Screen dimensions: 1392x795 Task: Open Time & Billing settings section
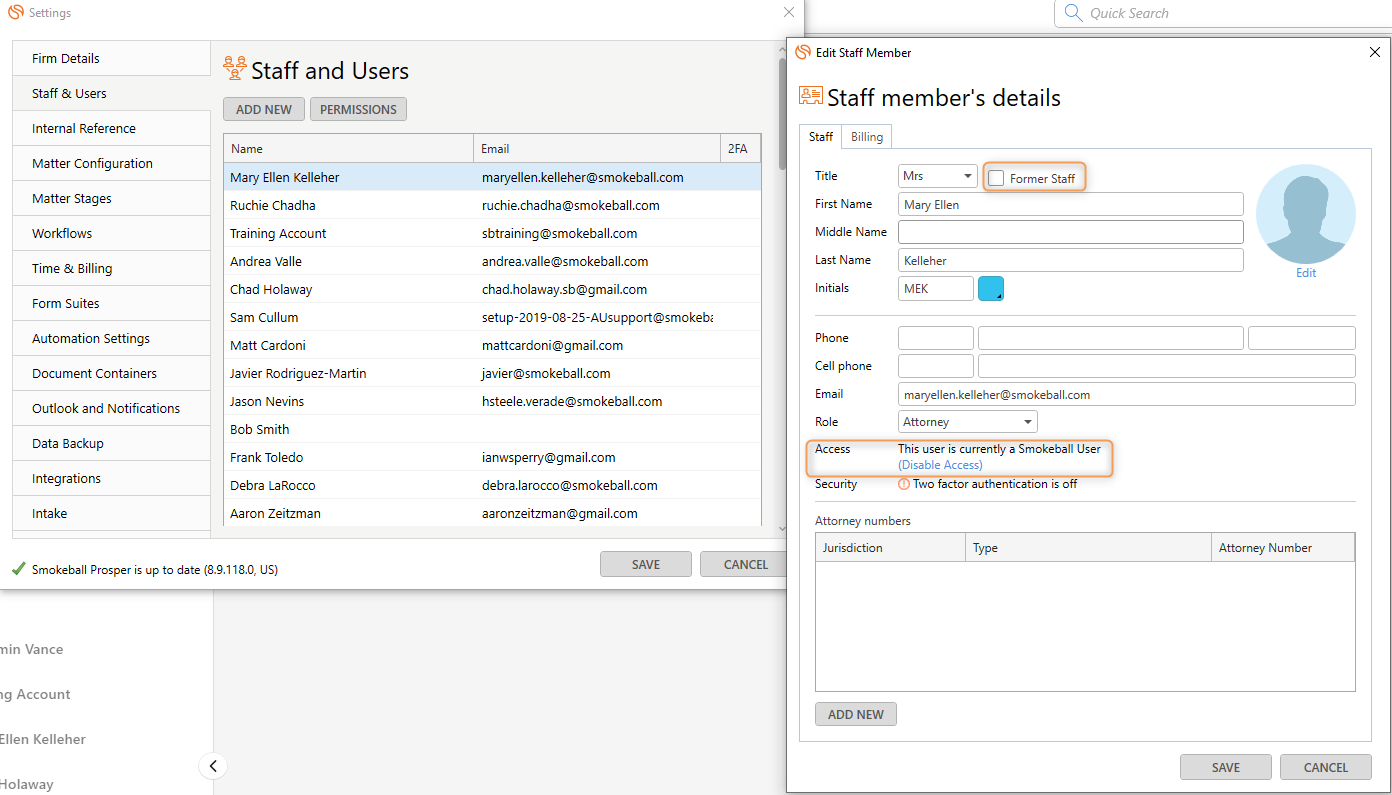tap(111, 268)
